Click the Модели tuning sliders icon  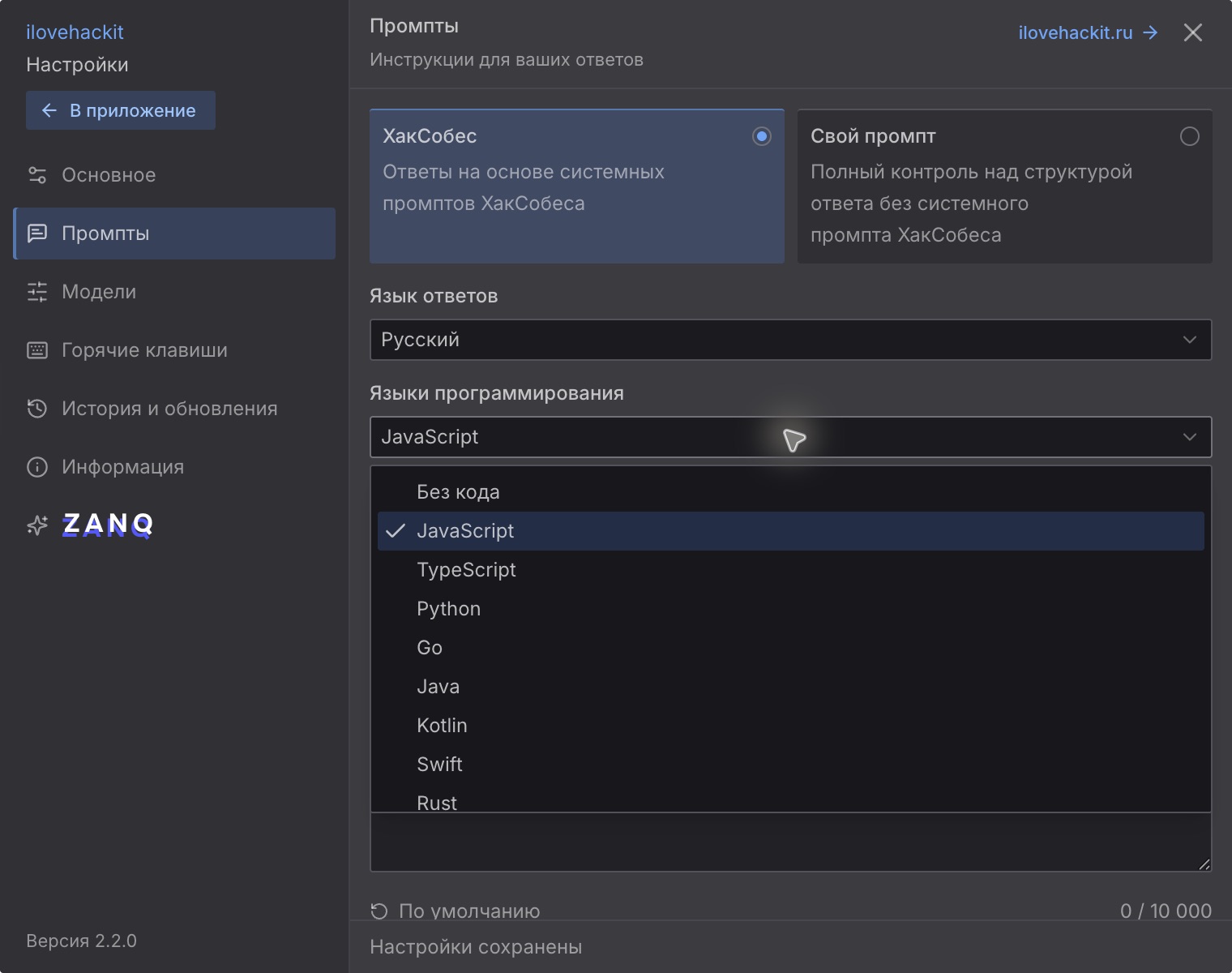tap(37, 292)
